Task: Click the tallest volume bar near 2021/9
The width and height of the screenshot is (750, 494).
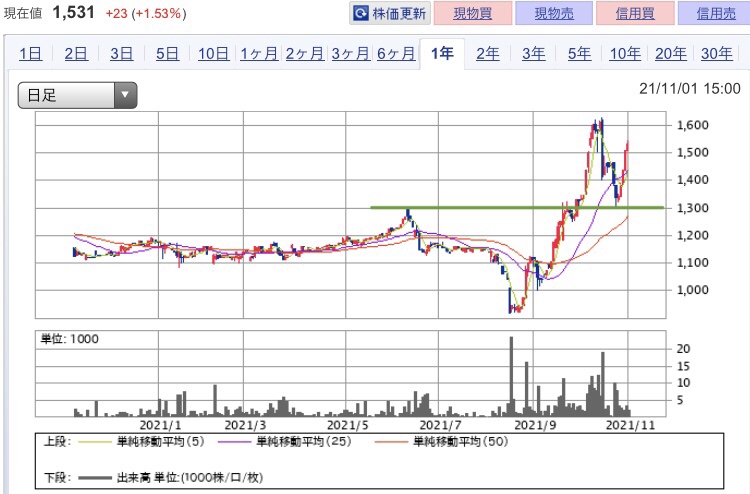Action: [511, 376]
